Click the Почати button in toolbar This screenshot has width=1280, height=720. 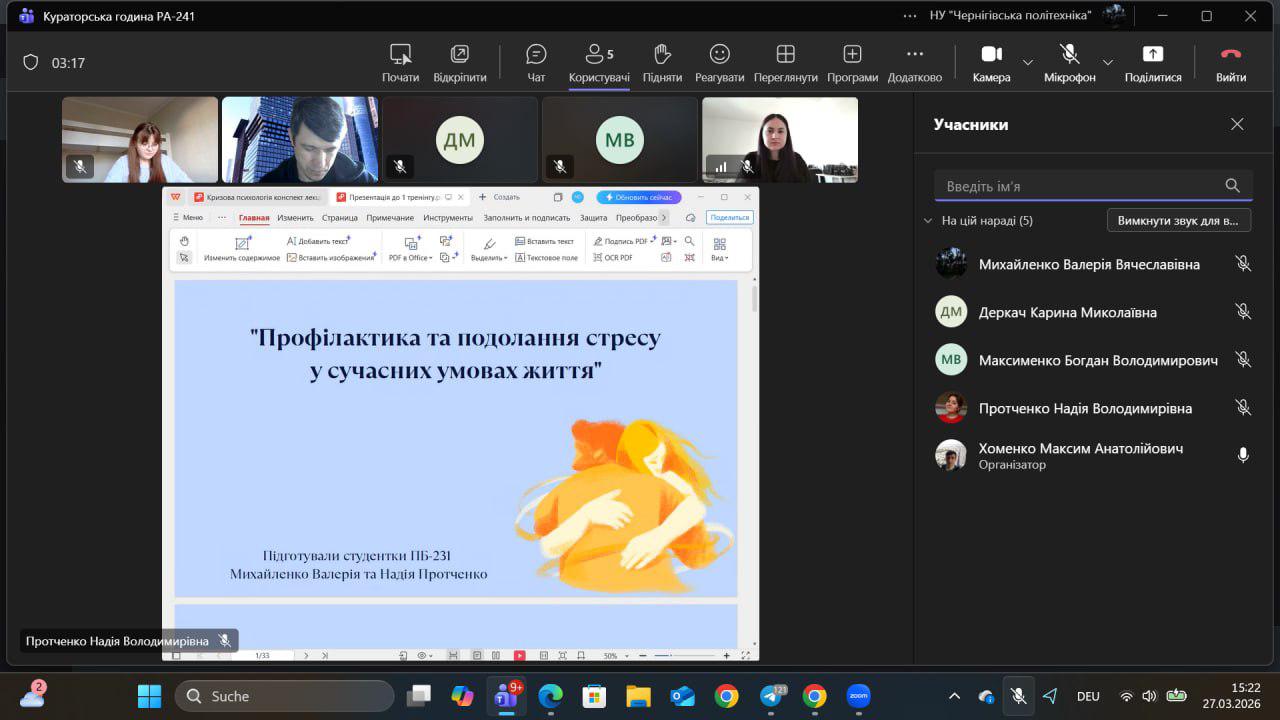point(400,62)
